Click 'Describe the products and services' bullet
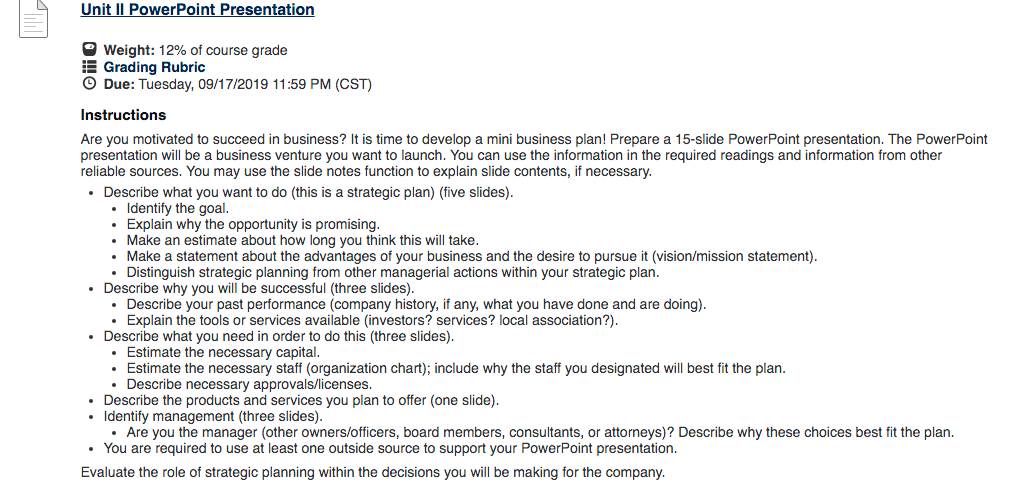 302,400
